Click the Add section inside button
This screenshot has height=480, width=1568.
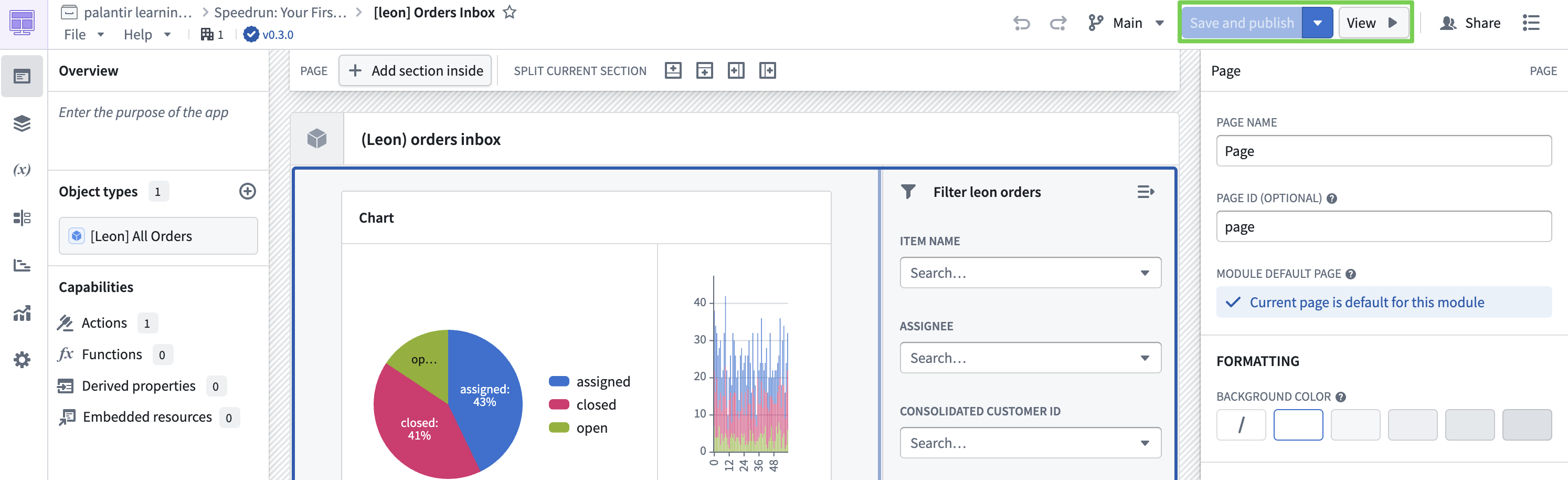415,71
